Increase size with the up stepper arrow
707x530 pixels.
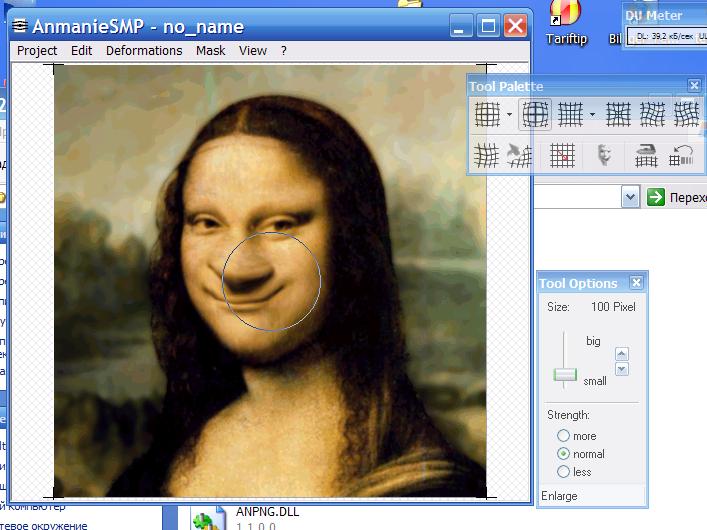pos(622,354)
